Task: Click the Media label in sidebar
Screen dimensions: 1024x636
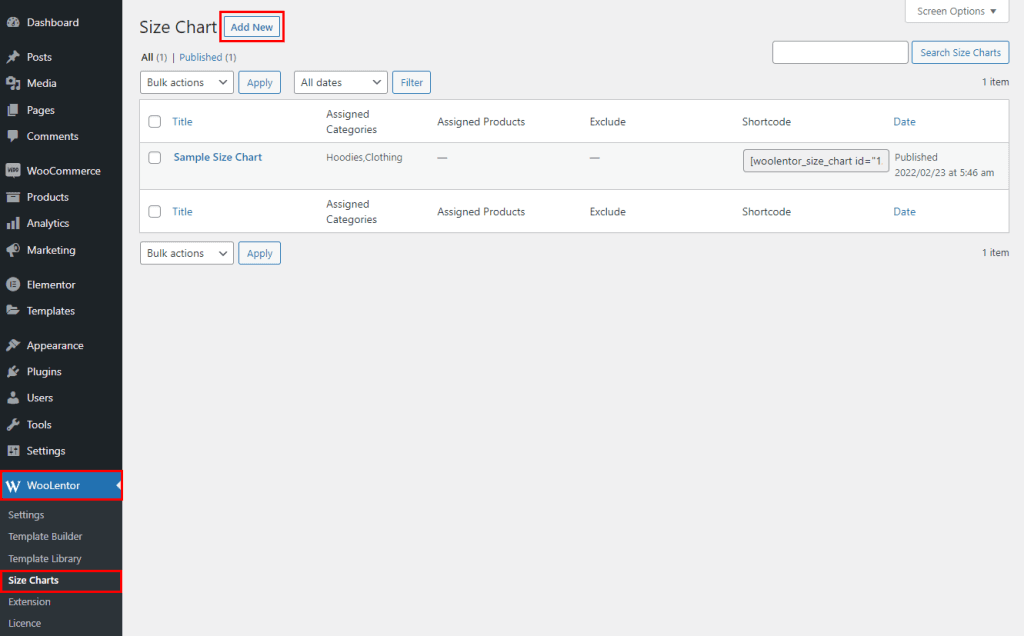Action: [x=42, y=83]
